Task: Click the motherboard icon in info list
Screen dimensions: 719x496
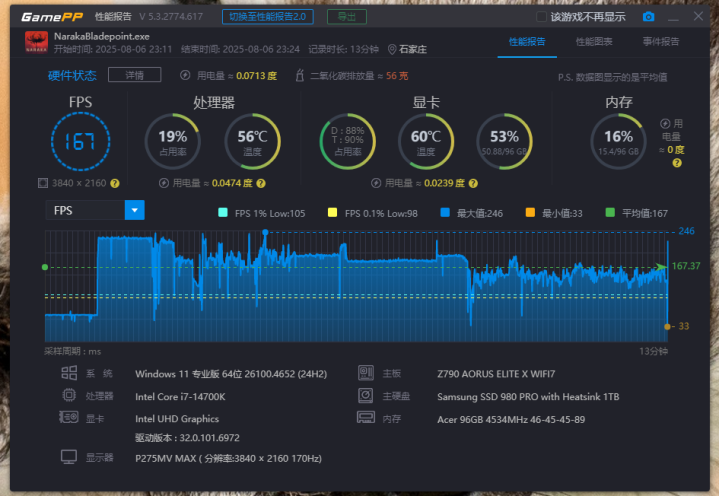Action: 365,373
